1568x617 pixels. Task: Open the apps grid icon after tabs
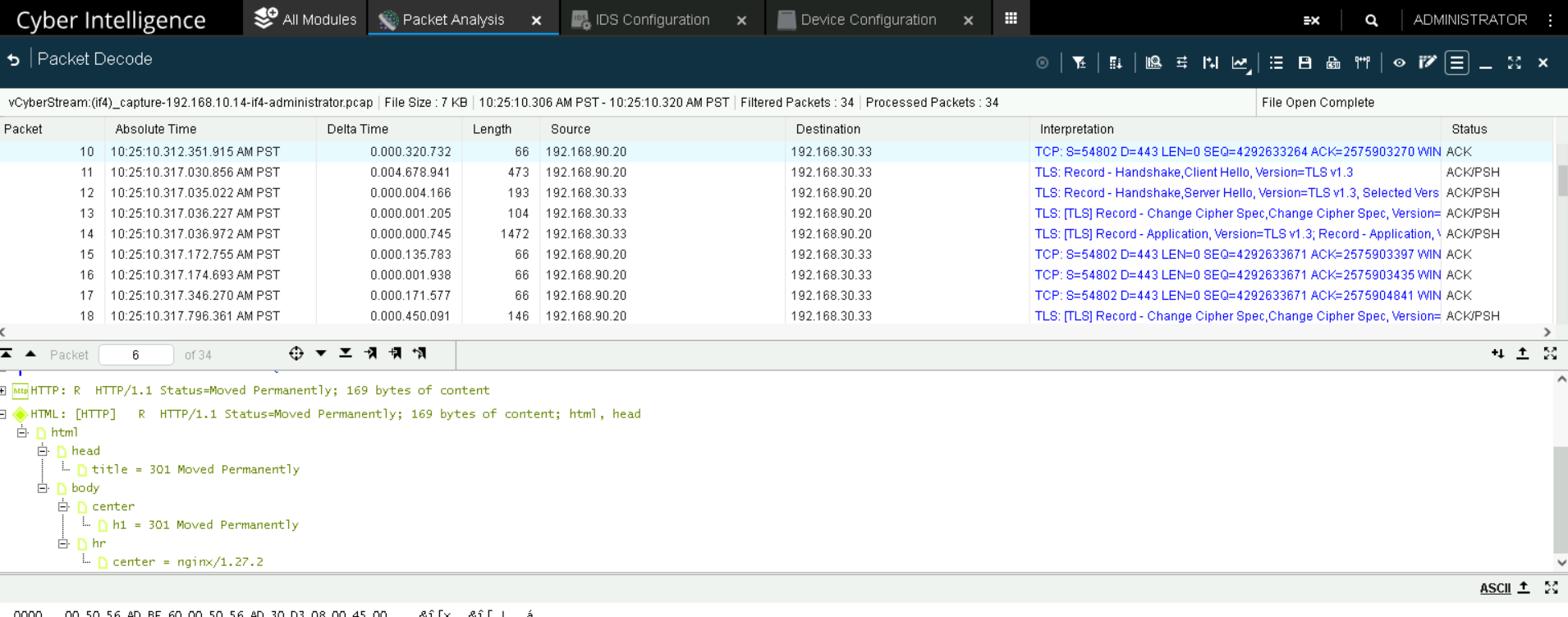pyautogui.click(x=1011, y=18)
